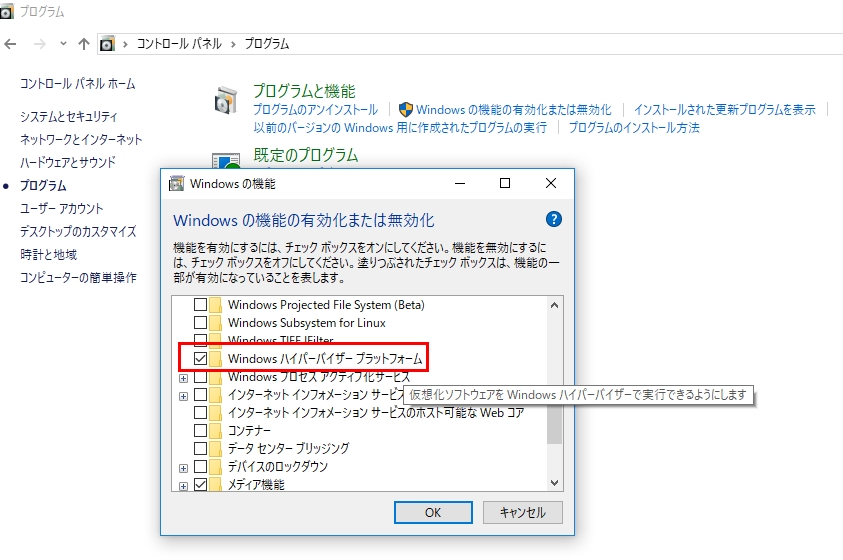The image size is (843, 560).
Task: Select デスクトップのカスタマイズ in sidebar
Action: click(78, 232)
